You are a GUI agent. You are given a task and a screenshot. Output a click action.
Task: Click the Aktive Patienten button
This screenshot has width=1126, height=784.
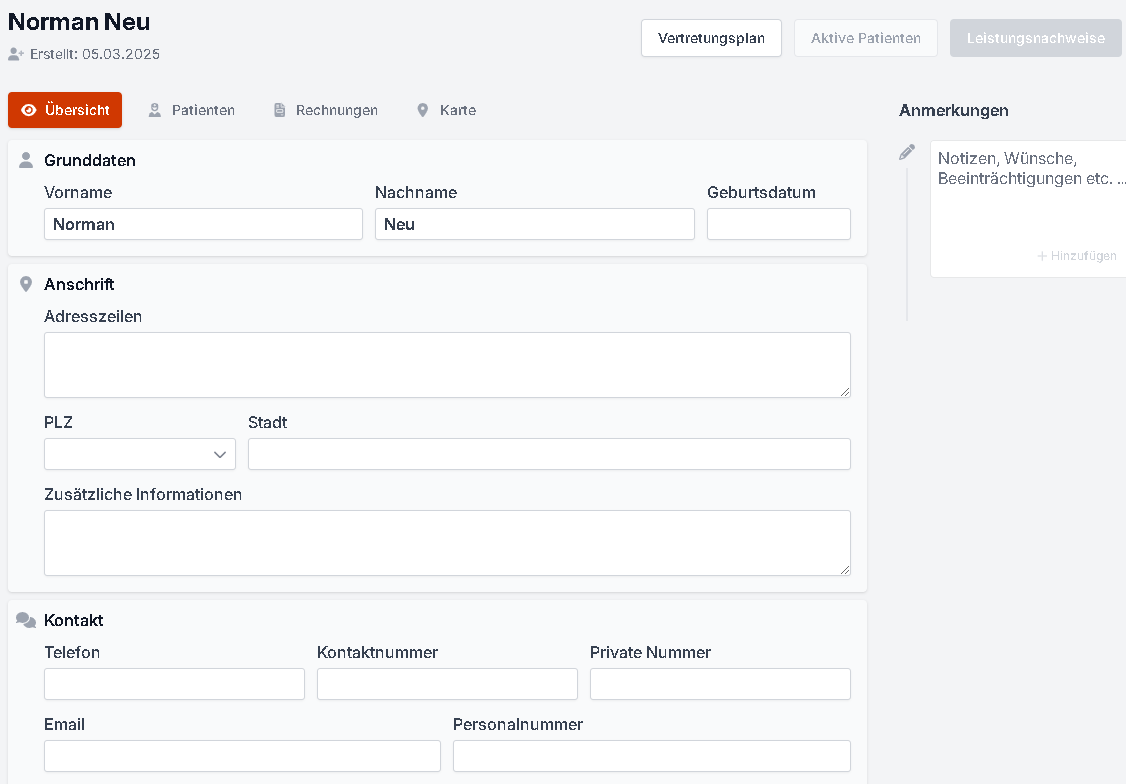point(865,38)
